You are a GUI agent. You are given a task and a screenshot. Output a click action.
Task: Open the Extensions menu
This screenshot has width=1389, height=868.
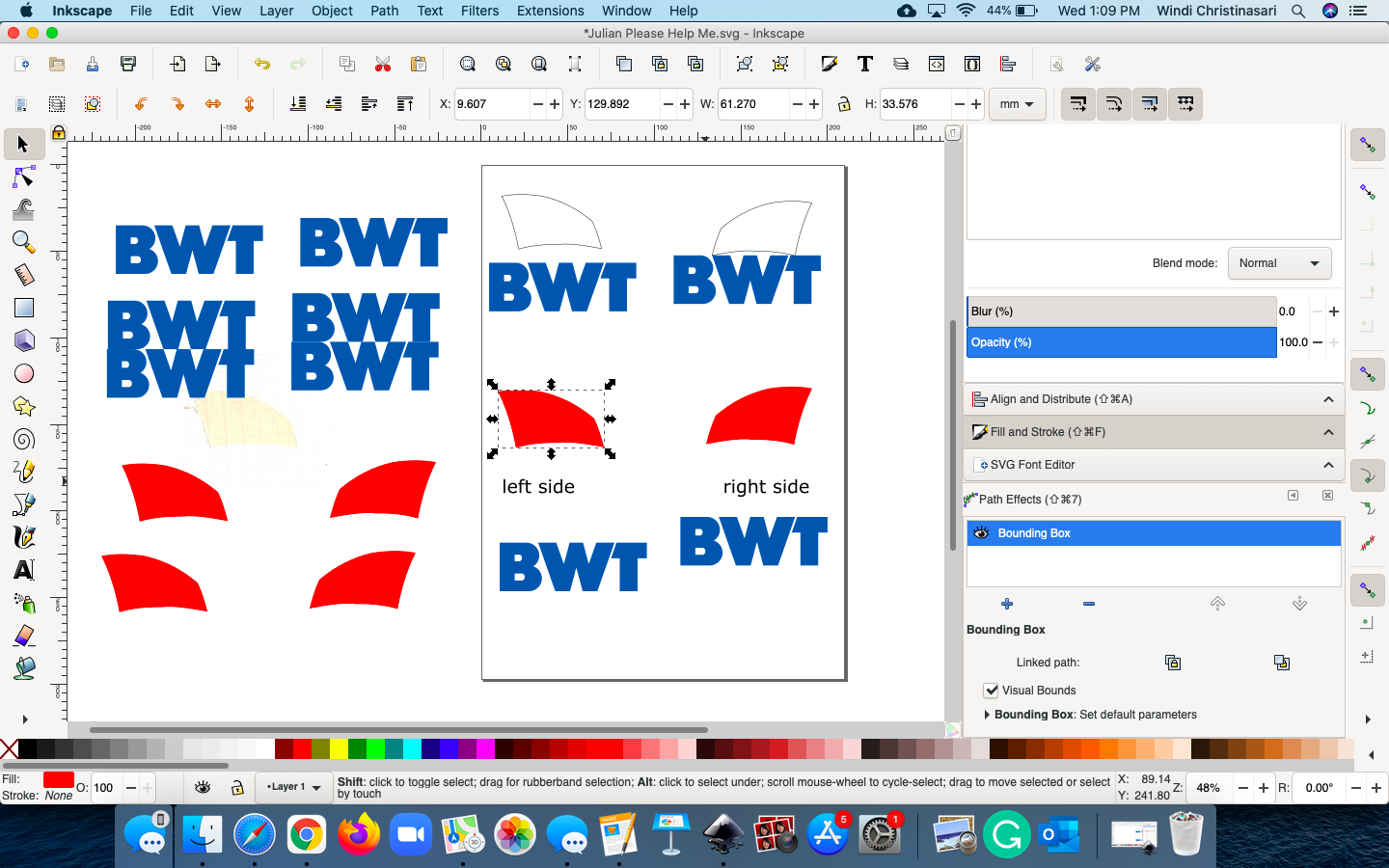click(550, 11)
